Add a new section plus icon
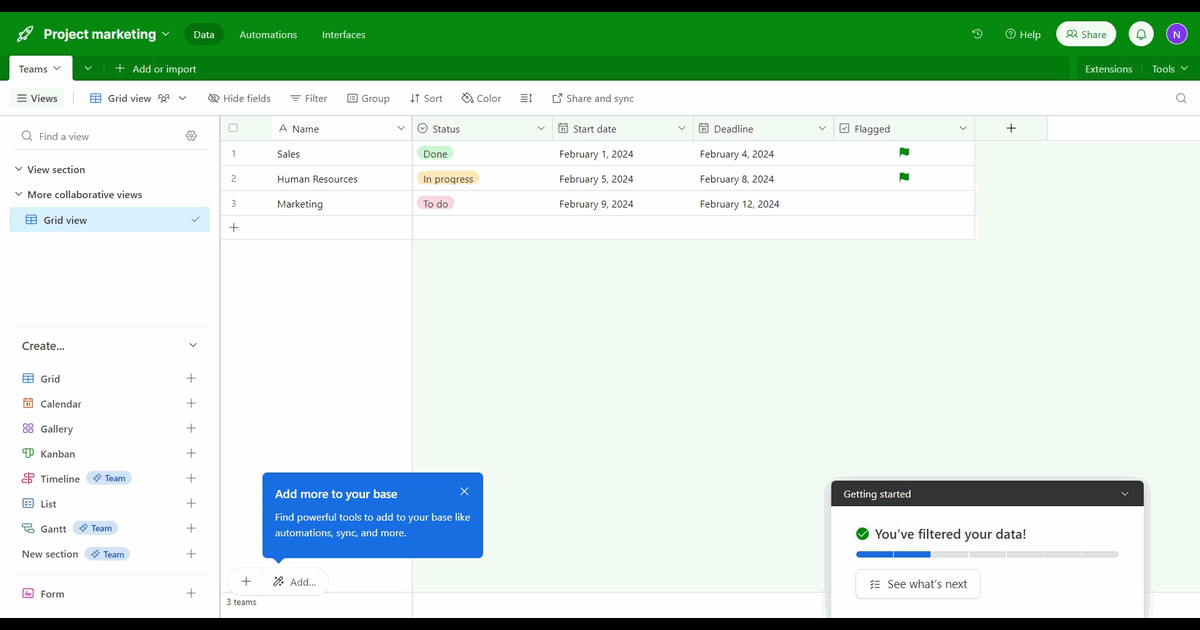Viewport: 1200px width, 630px height. pyautogui.click(x=191, y=554)
